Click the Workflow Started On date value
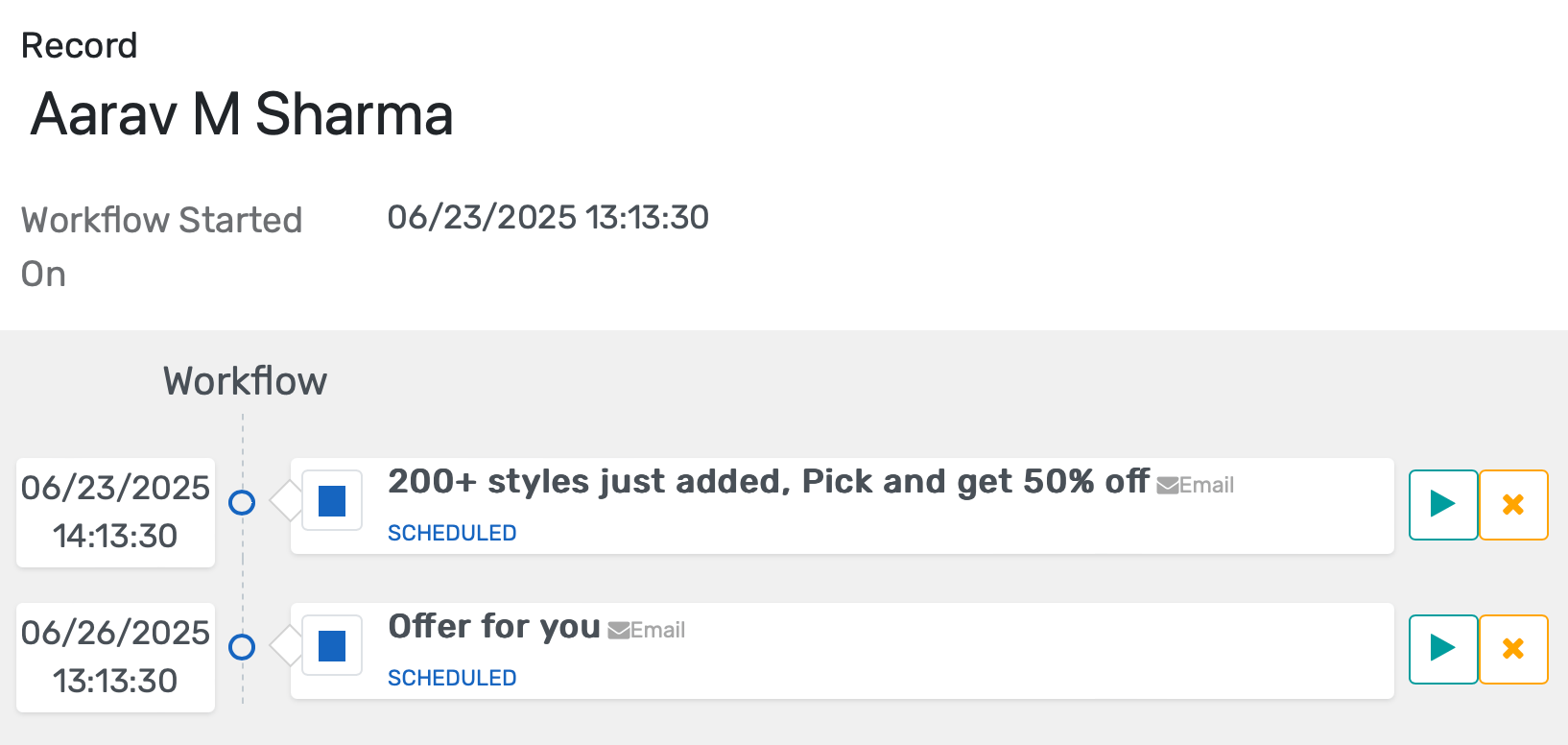The image size is (1568, 745). 548,218
